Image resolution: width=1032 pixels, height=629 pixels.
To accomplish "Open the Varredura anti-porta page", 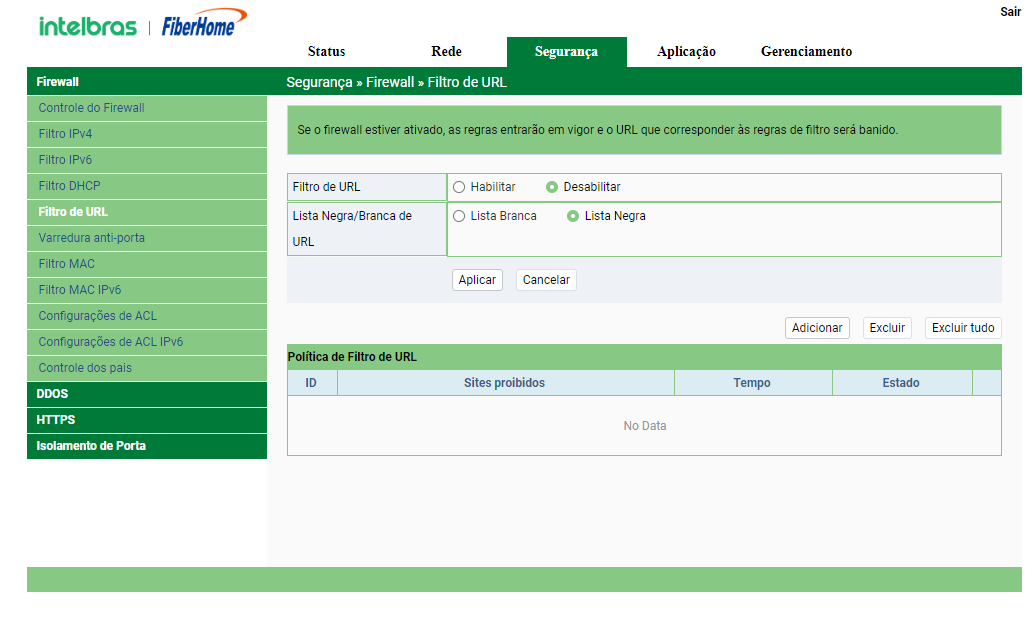I will click(147, 238).
